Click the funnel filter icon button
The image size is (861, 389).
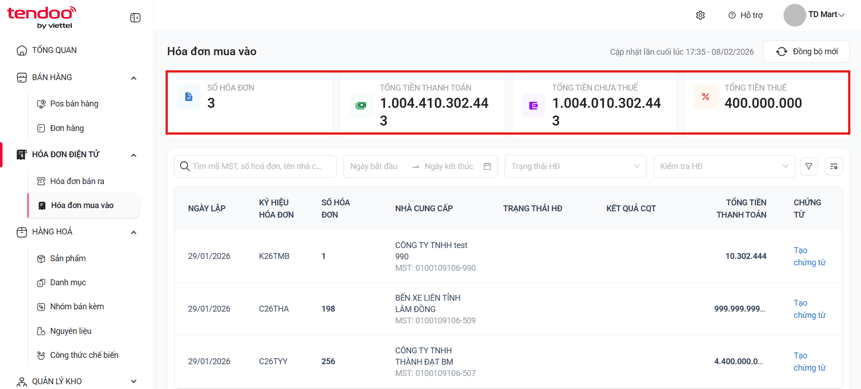[808, 166]
